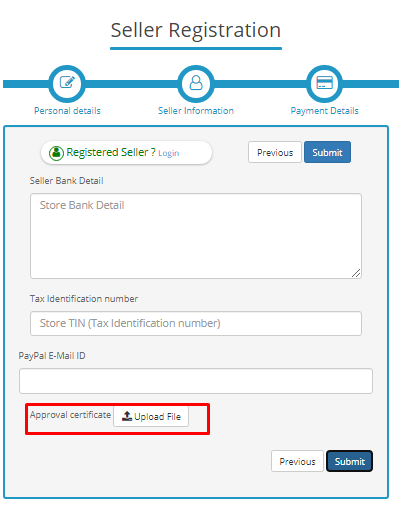This screenshot has width=407, height=530.
Task: Switch to the Personal details step label
Action: [x=67, y=111]
